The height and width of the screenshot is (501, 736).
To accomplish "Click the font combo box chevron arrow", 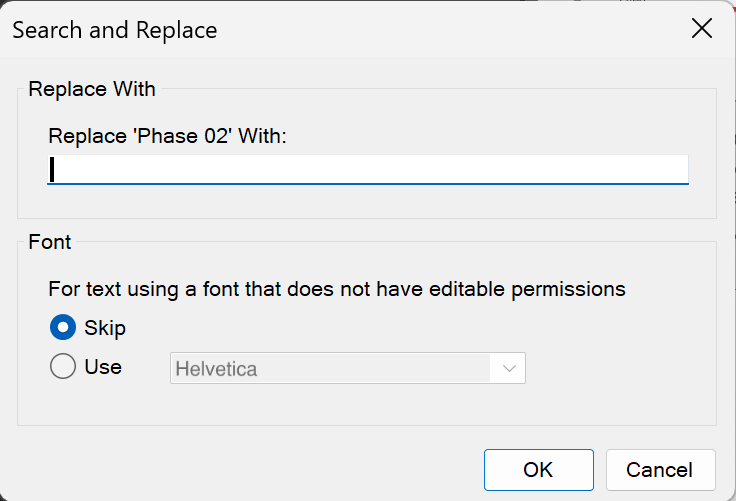I will click(510, 369).
